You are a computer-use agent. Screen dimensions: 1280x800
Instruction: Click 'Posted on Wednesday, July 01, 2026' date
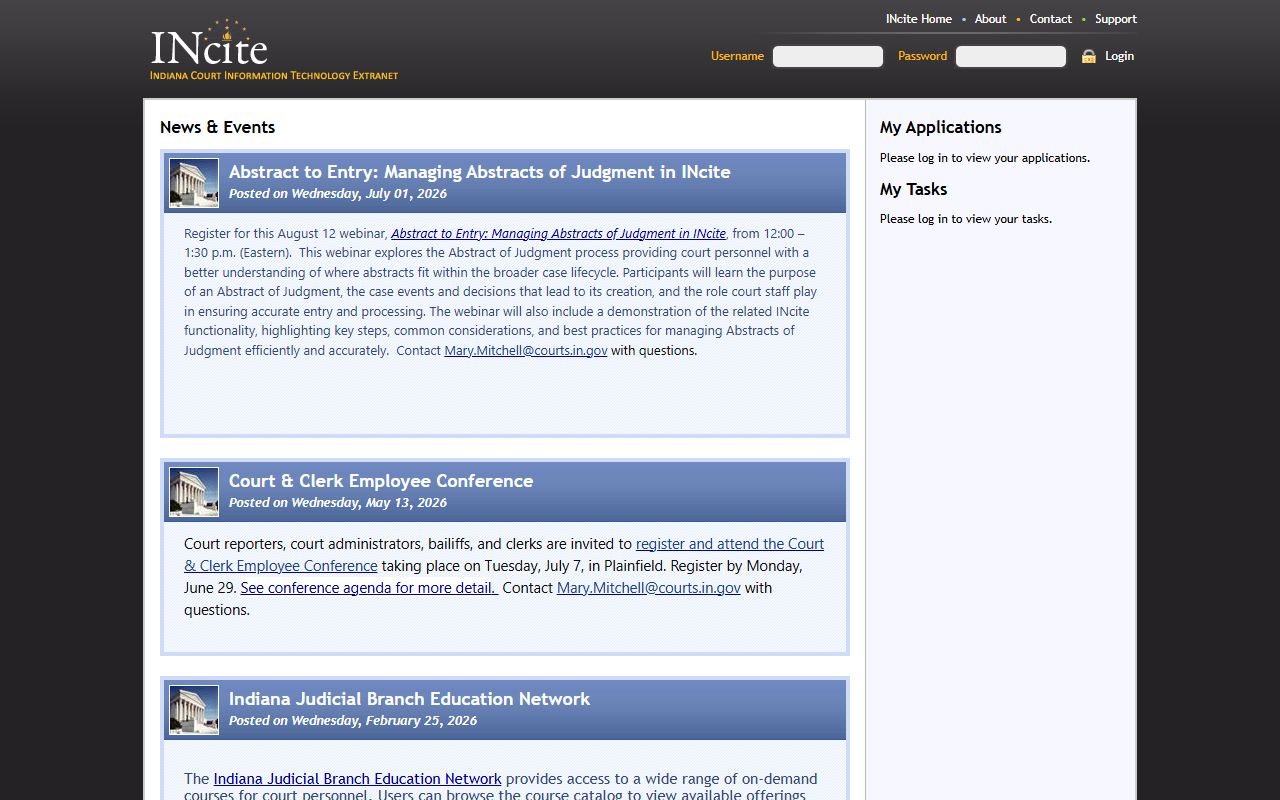[x=338, y=194]
